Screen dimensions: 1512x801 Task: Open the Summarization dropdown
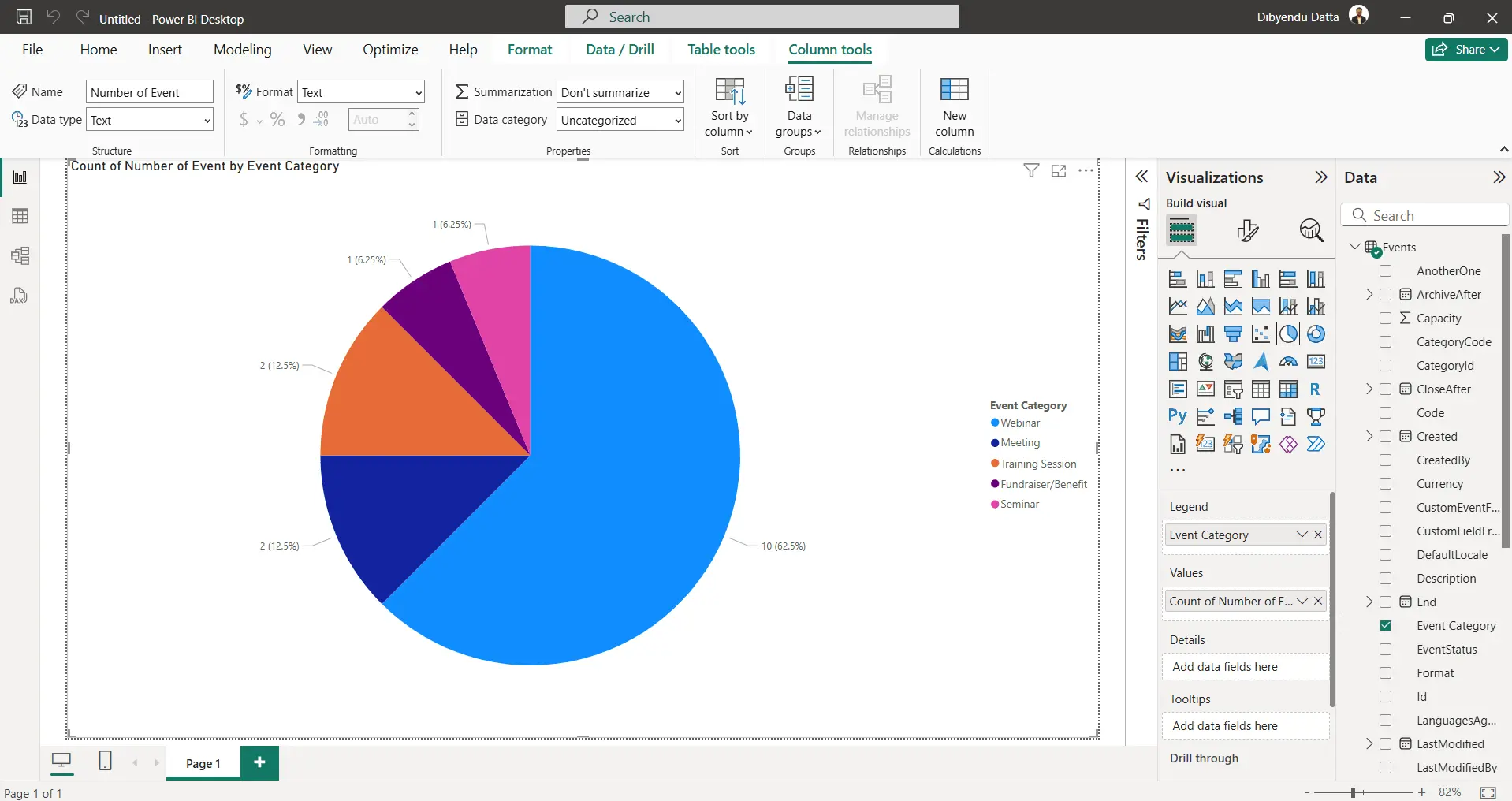(620, 92)
